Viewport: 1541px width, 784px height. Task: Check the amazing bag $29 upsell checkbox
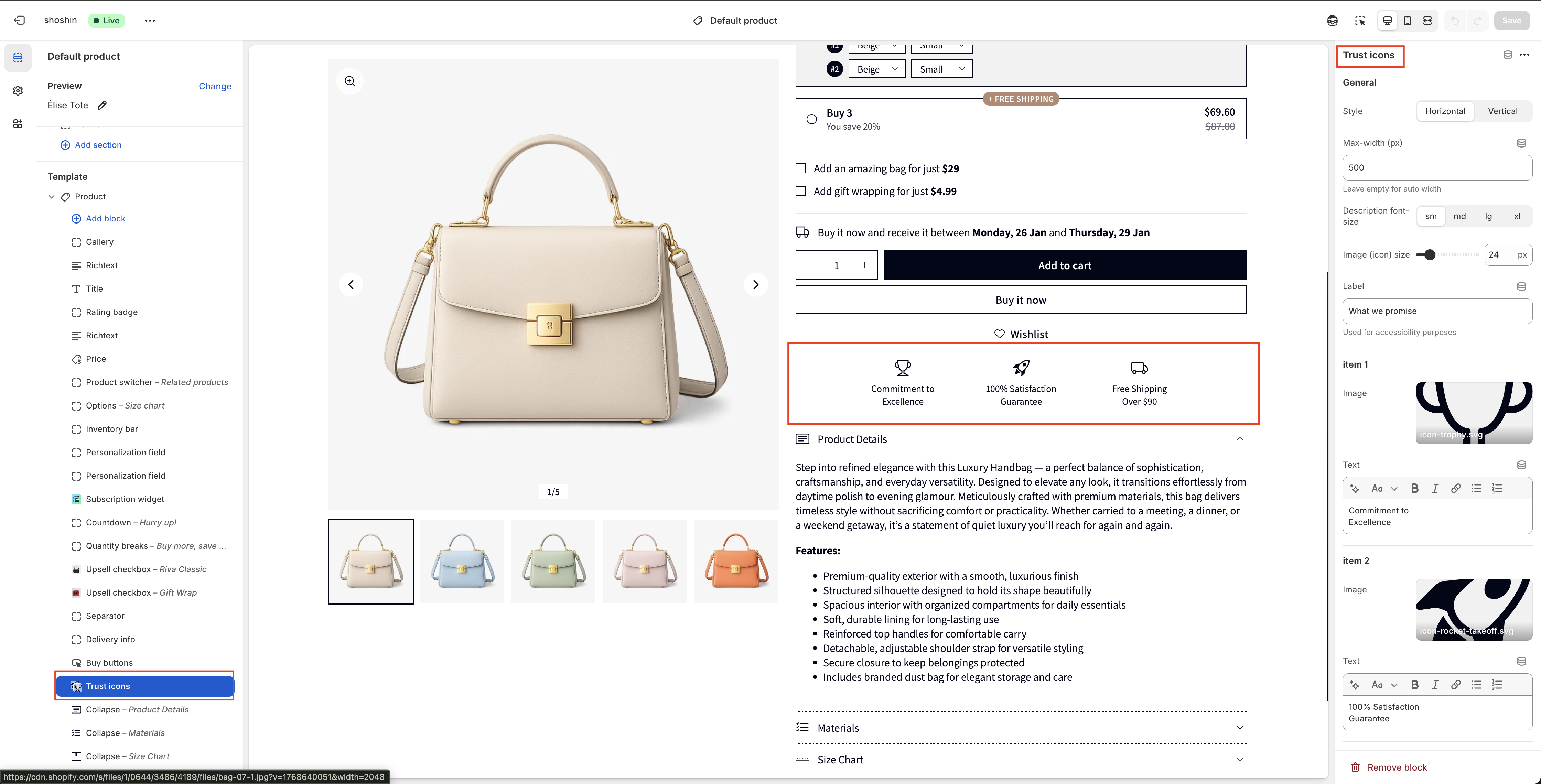[800, 168]
